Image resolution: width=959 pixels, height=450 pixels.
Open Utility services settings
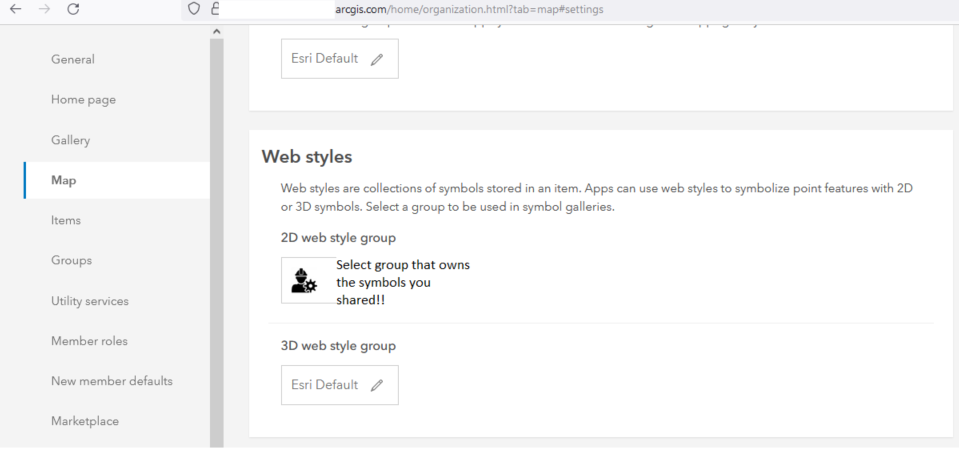pyautogui.click(x=90, y=301)
